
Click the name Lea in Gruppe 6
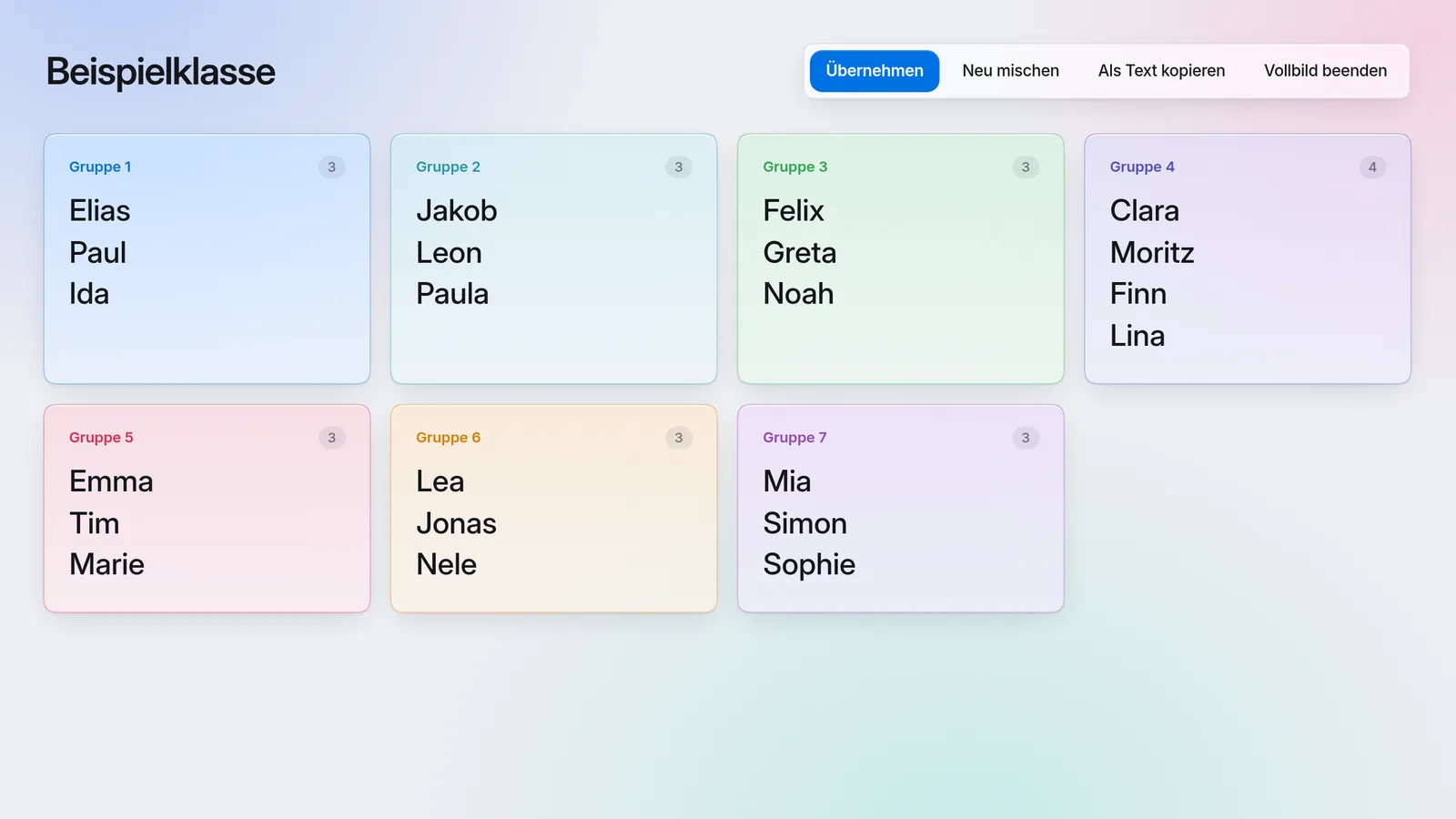pos(440,481)
